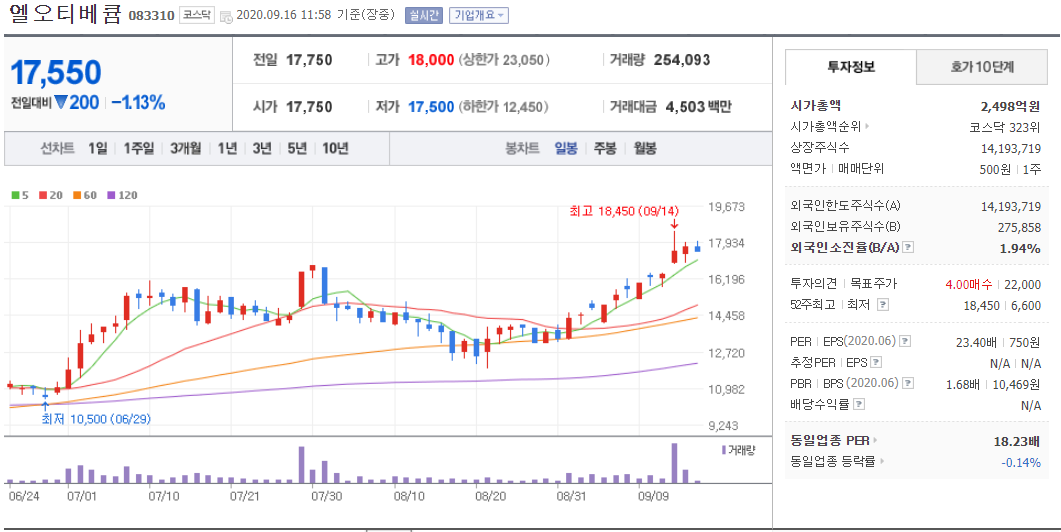Switch to the 호가10단계 tab
The width and height of the screenshot is (1061, 532).
pyautogui.click(x=982, y=67)
